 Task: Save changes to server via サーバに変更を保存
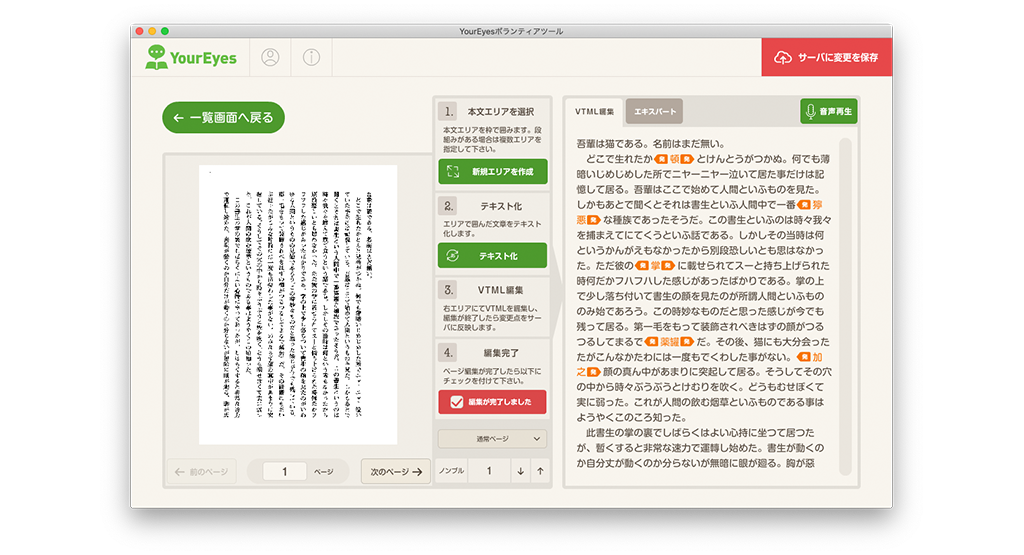point(826,57)
